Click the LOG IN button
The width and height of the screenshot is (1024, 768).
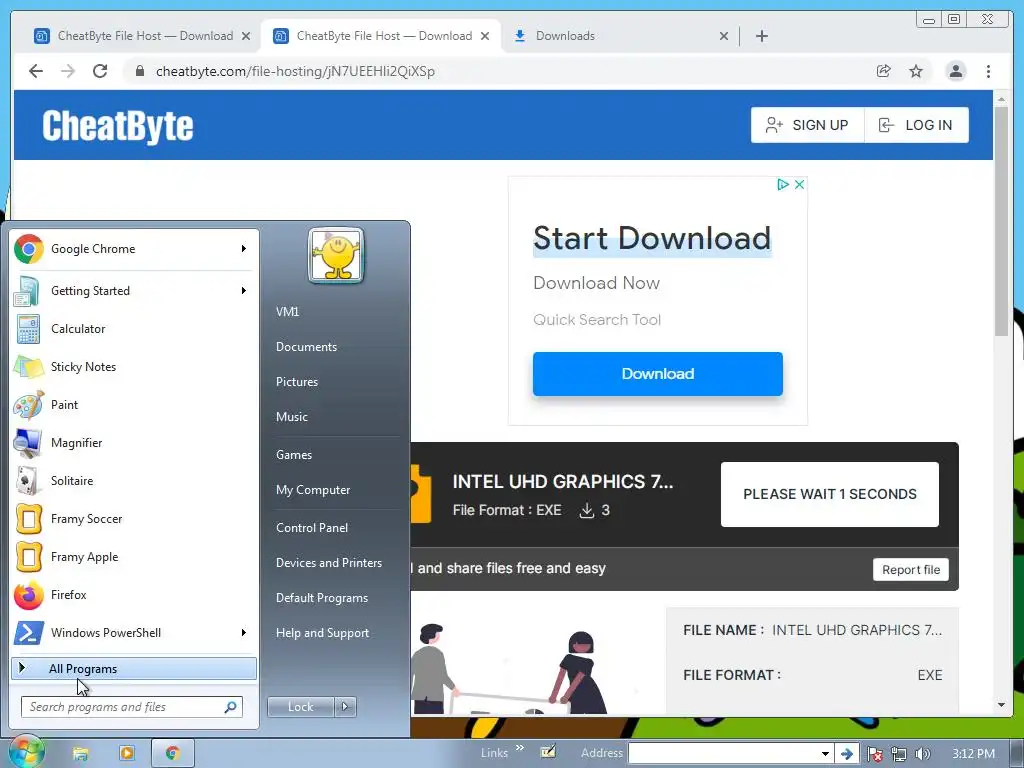coord(916,125)
